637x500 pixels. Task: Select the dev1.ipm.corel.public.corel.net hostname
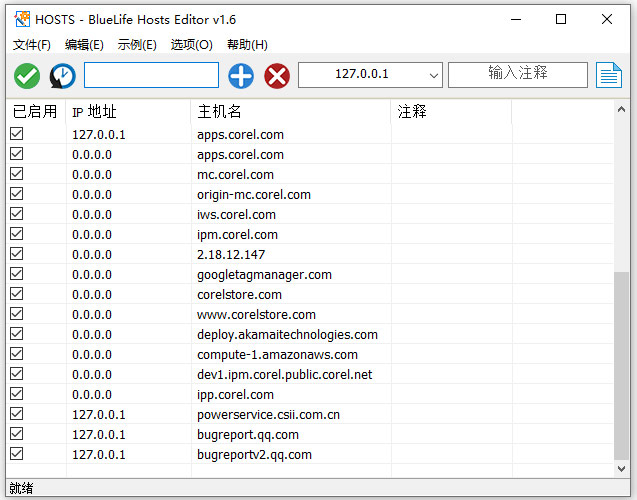pyautogui.click(x=284, y=374)
